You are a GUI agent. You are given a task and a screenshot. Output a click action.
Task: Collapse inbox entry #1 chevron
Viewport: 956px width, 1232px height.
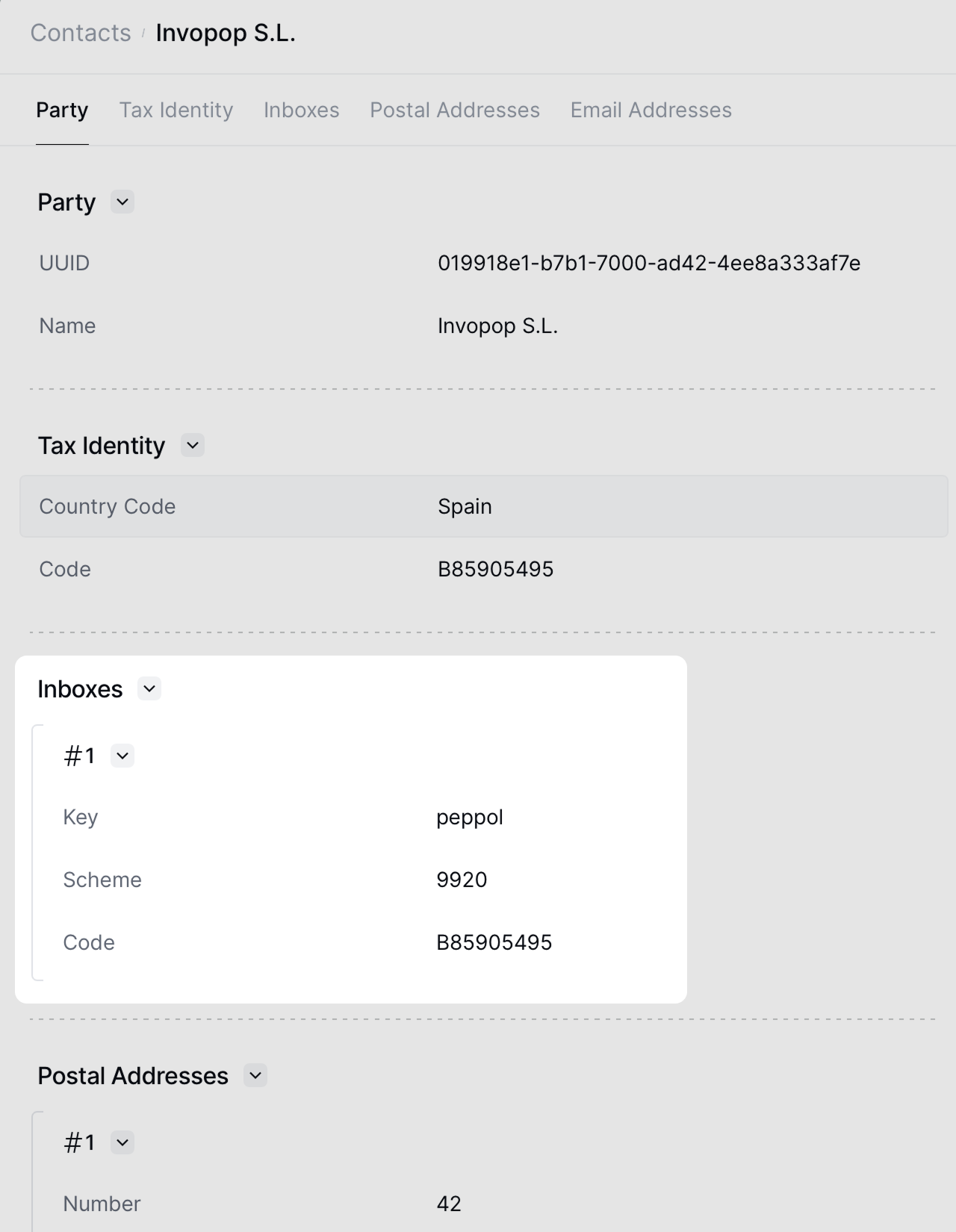(x=122, y=756)
